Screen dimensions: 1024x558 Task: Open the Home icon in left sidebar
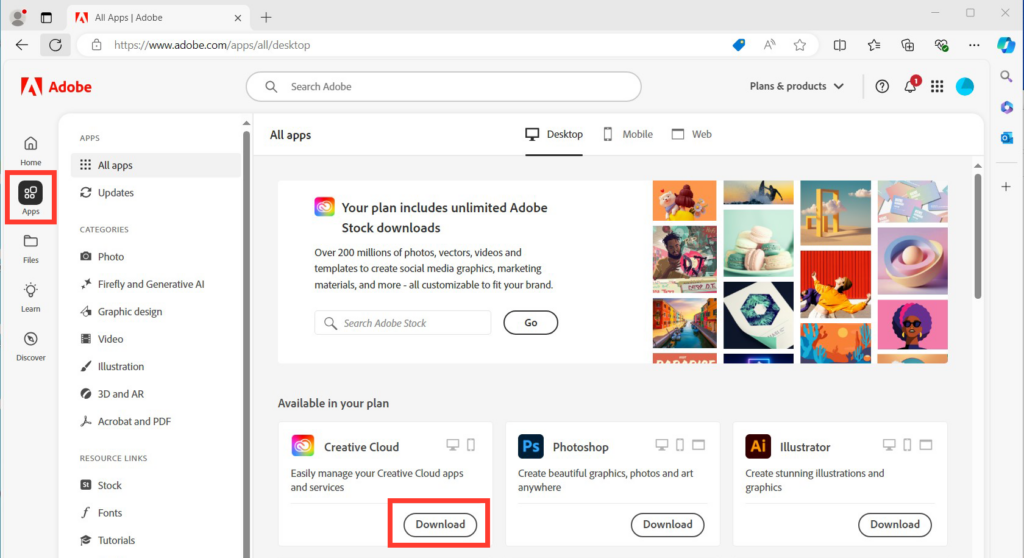click(31, 149)
